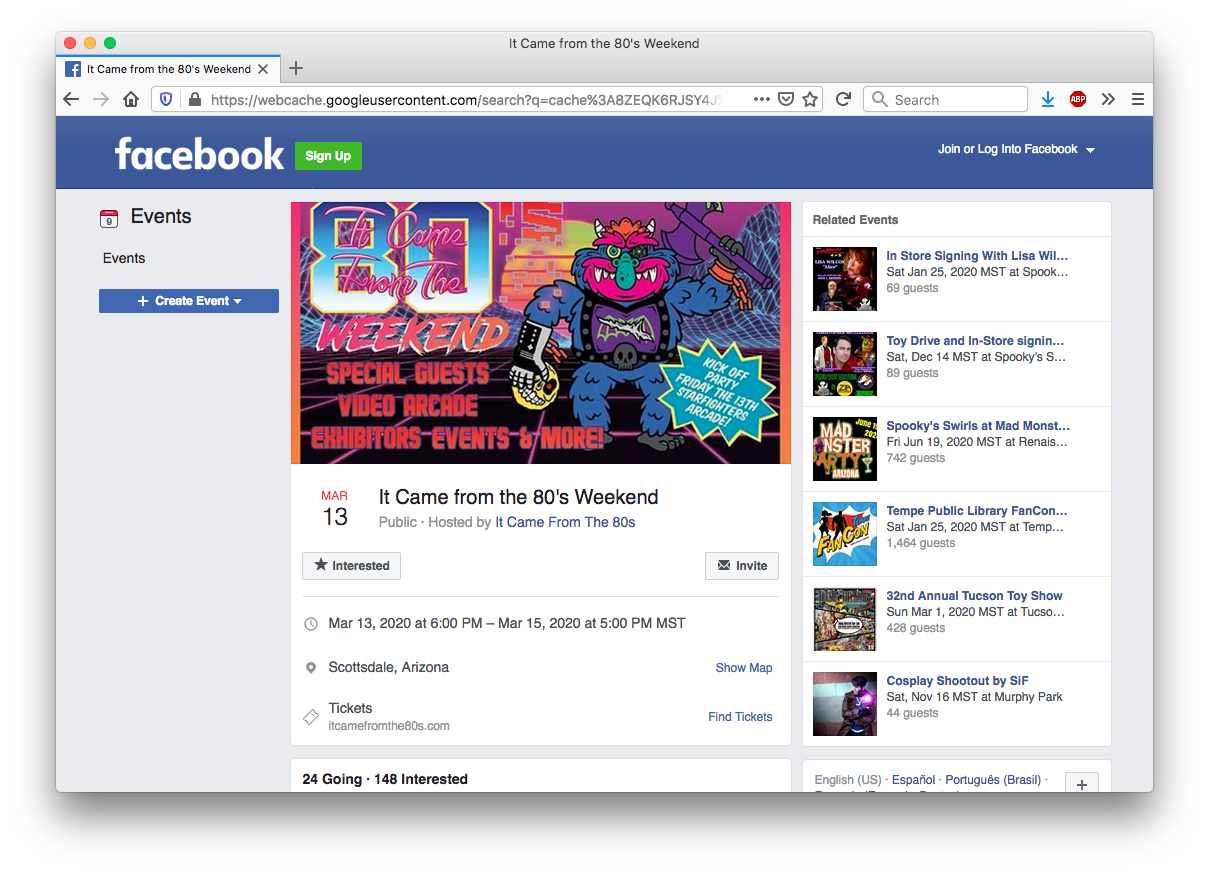The height and width of the screenshot is (872, 1209).
Task: Open the Events link in left sidebar
Action: pyautogui.click(x=124, y=258)
